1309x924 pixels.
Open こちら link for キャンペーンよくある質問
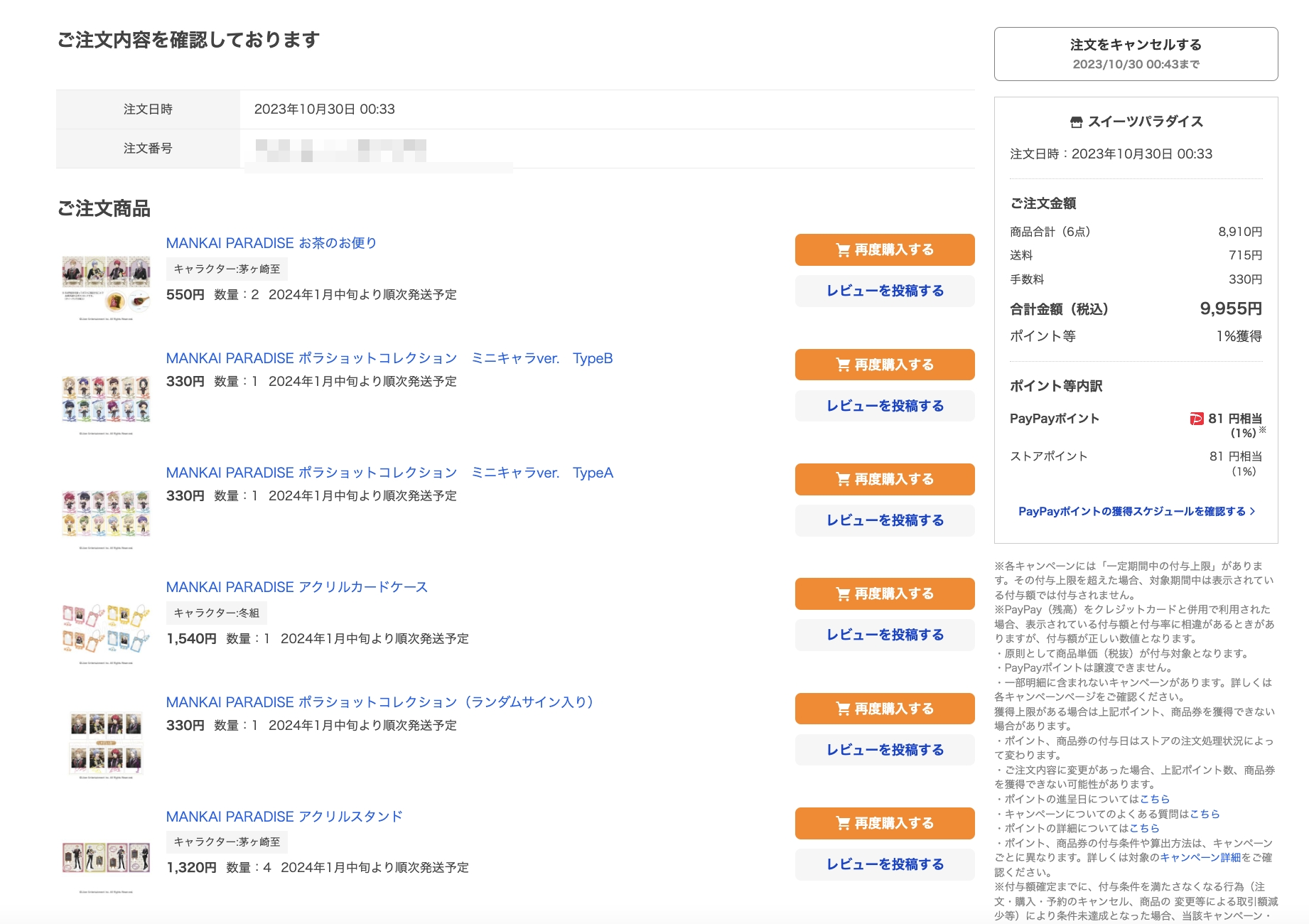pyautogui.click(x=1205, y=814)
